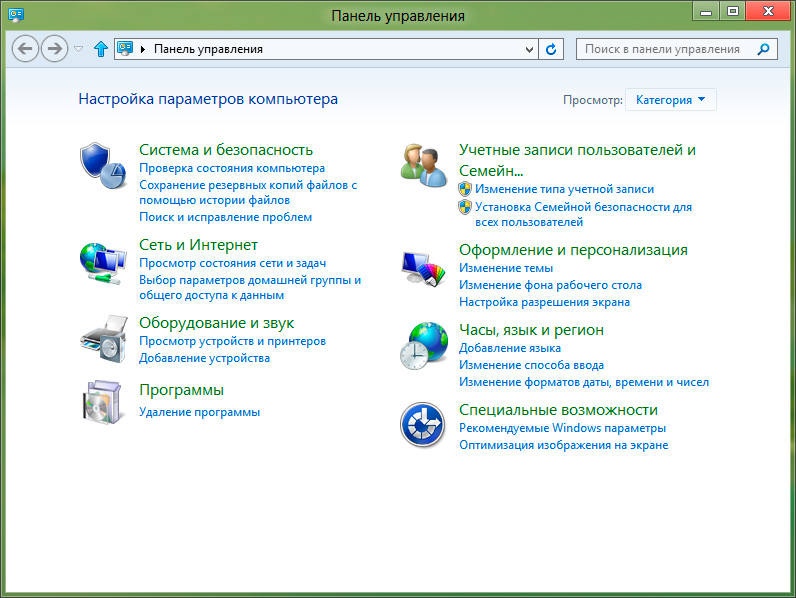The height and width of the screenshot is (598, 796).
Task: Click the User Accounts people icon
Action: pos(423,164)
